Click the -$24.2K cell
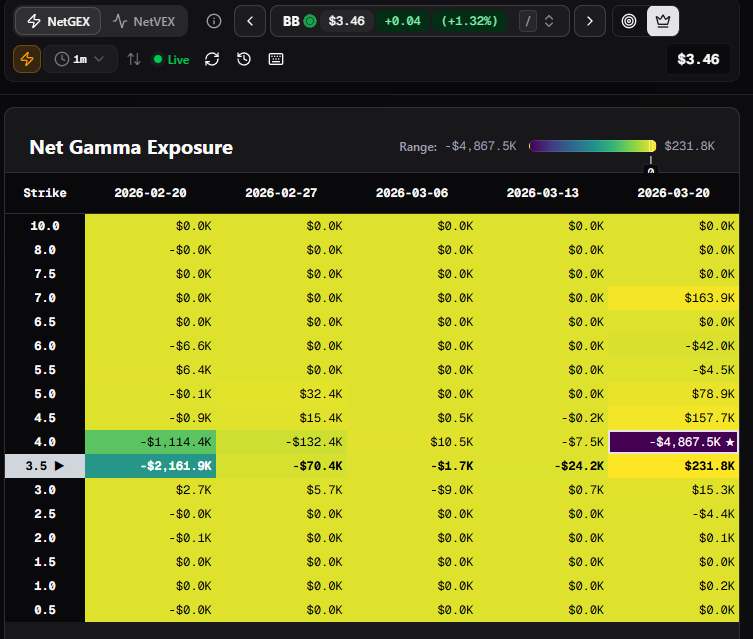This screenshot has width=753, height=639. click(543, 466)
